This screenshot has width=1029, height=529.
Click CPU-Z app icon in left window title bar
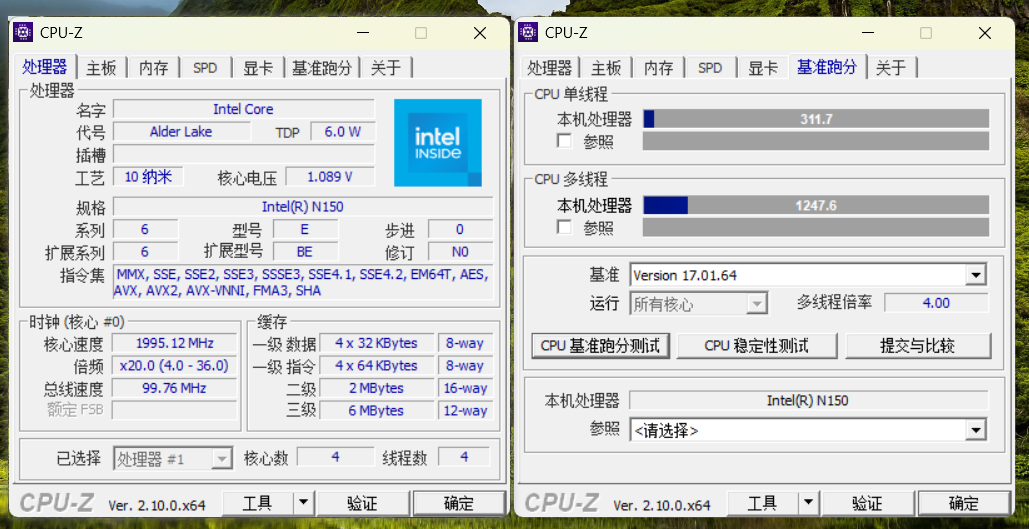coord(24,32)
